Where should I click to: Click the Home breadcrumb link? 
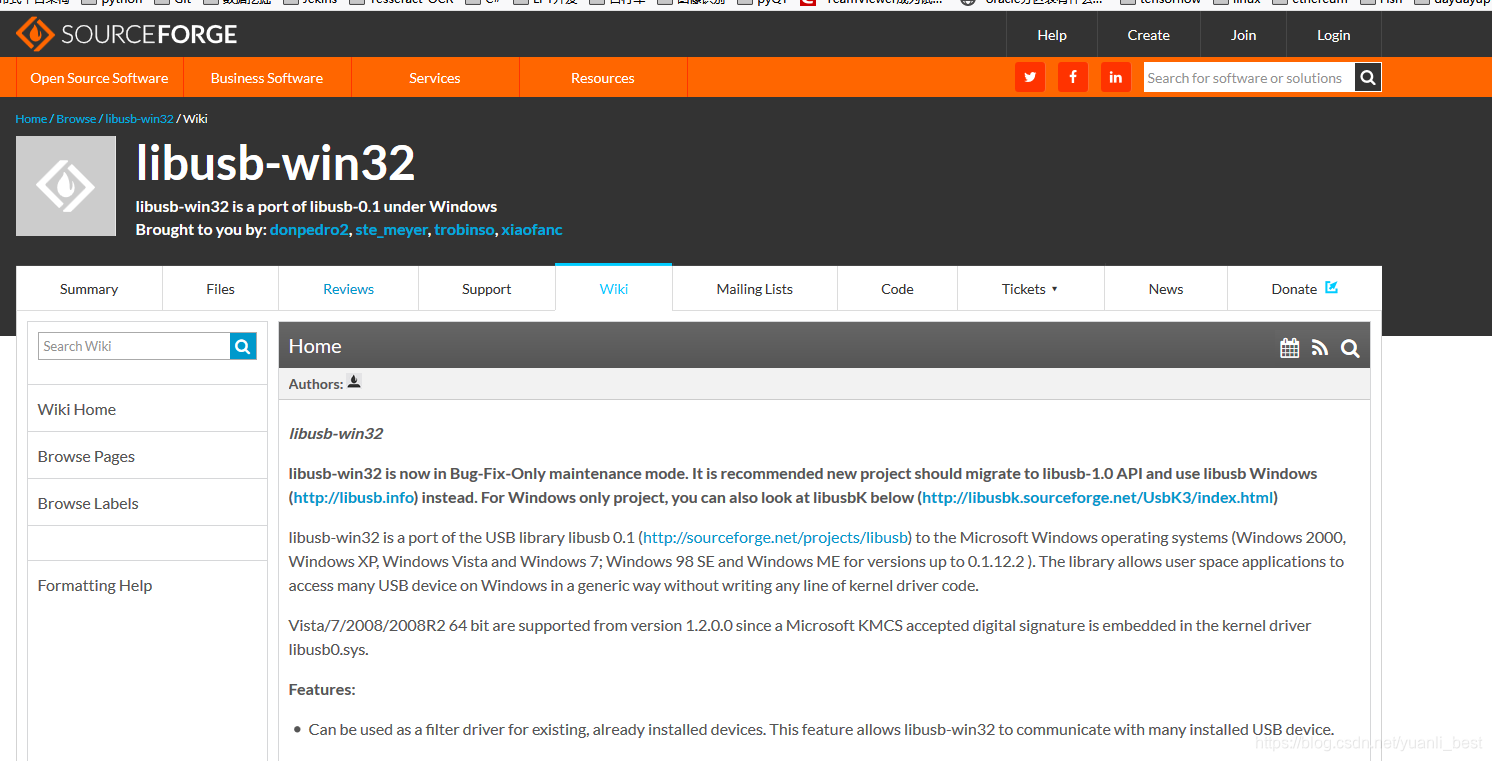[31, 118]
